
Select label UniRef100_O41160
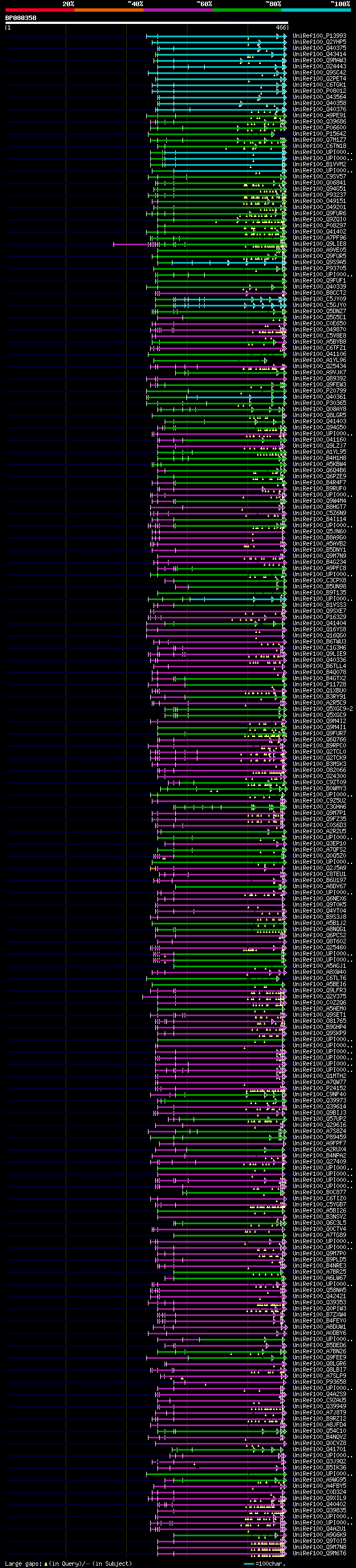click(x=319, y=439)
